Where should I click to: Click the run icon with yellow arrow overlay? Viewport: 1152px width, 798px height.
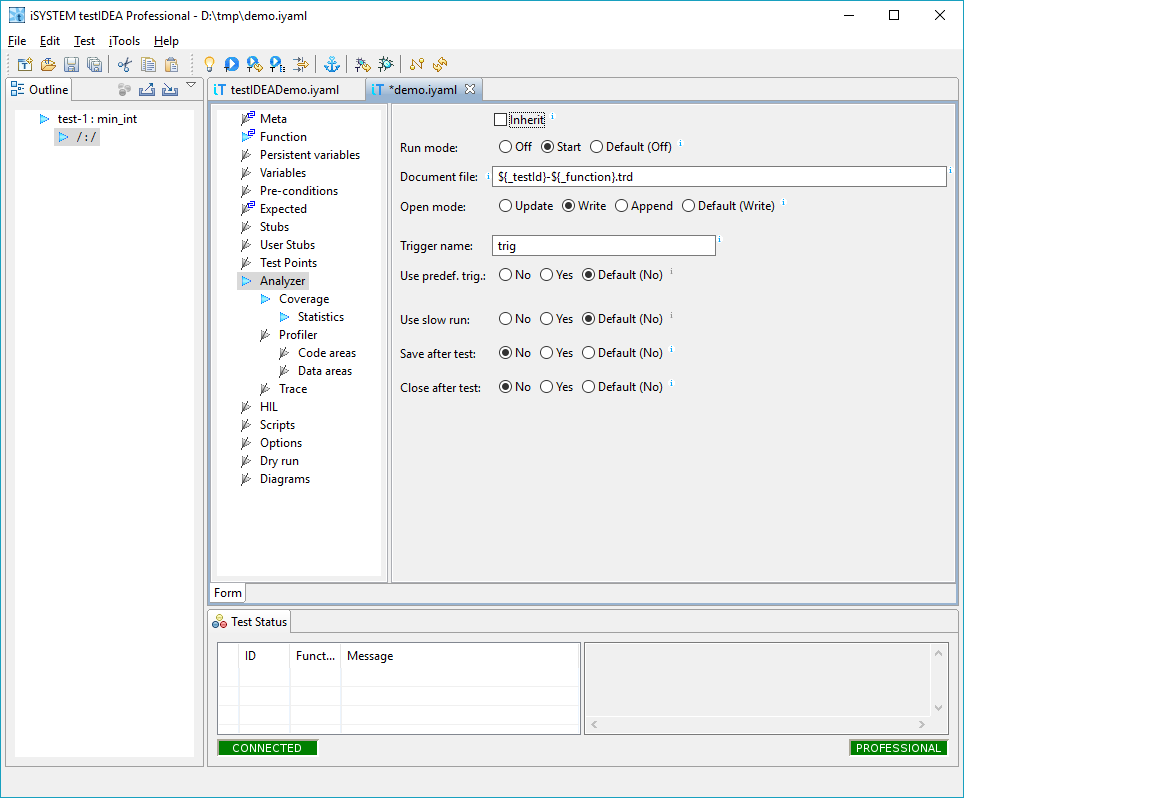click(254, 65)
